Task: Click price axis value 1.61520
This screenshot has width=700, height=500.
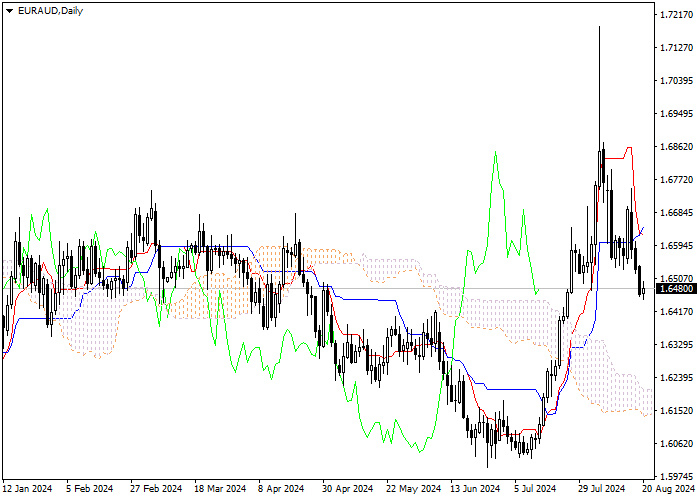Action: click(677, 411)
